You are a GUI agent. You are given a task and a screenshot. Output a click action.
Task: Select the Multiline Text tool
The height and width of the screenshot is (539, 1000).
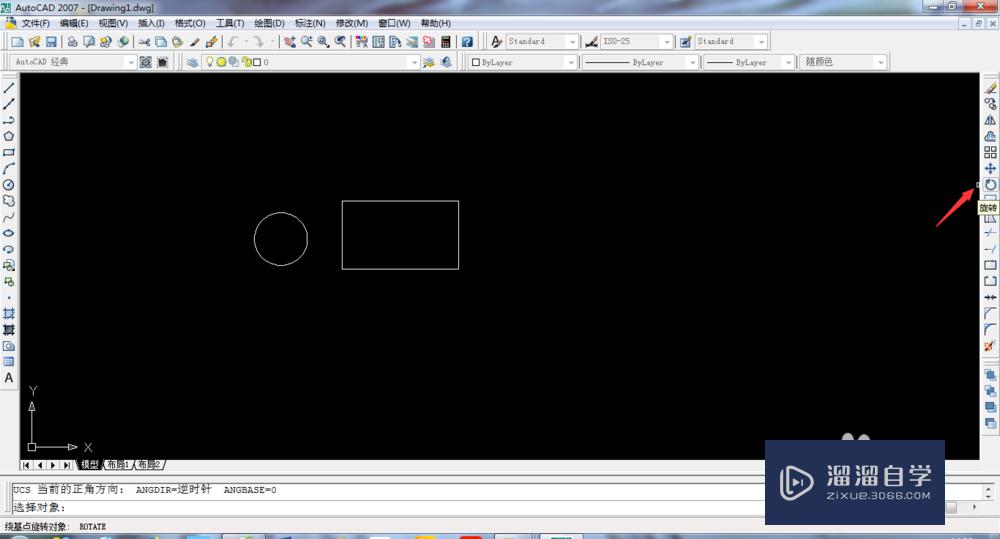(9, 378)
